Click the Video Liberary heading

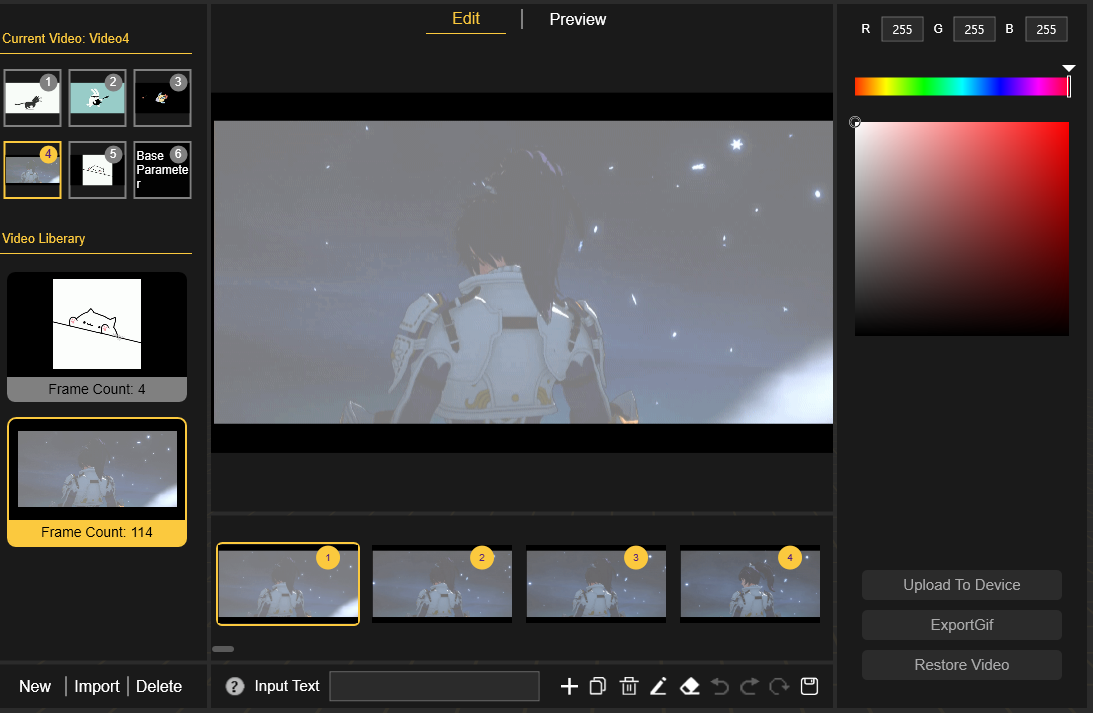tap(43, 238)
